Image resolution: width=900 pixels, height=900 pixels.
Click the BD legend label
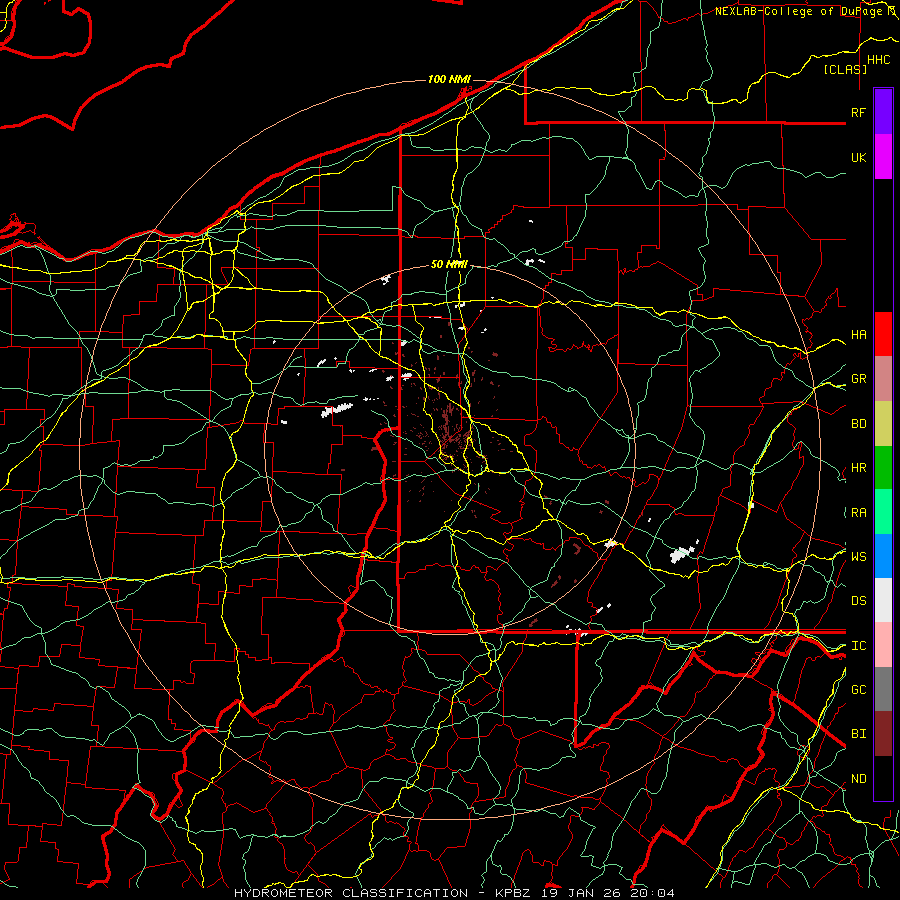[859, 424]
